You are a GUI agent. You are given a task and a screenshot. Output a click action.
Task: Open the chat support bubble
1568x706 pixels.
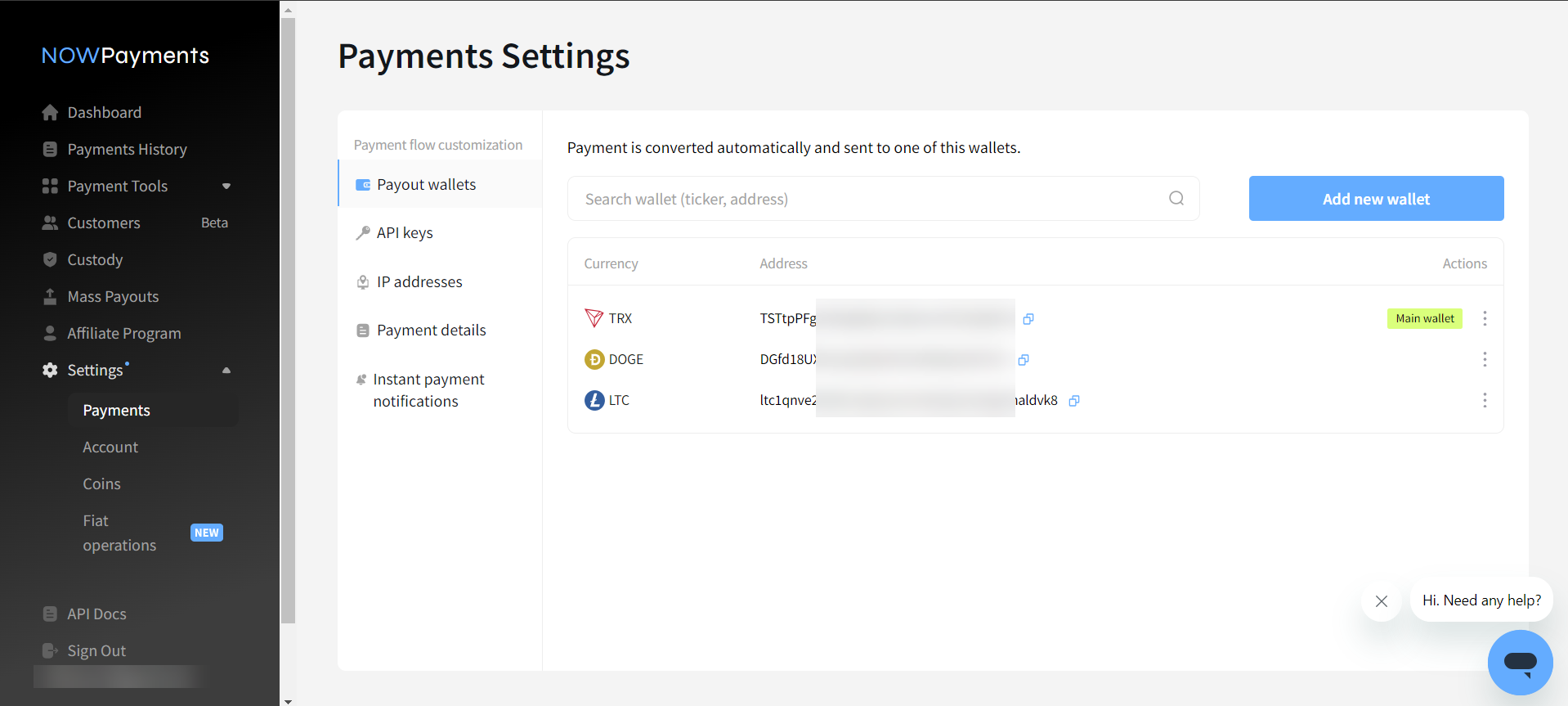(x=1520, y=662)
